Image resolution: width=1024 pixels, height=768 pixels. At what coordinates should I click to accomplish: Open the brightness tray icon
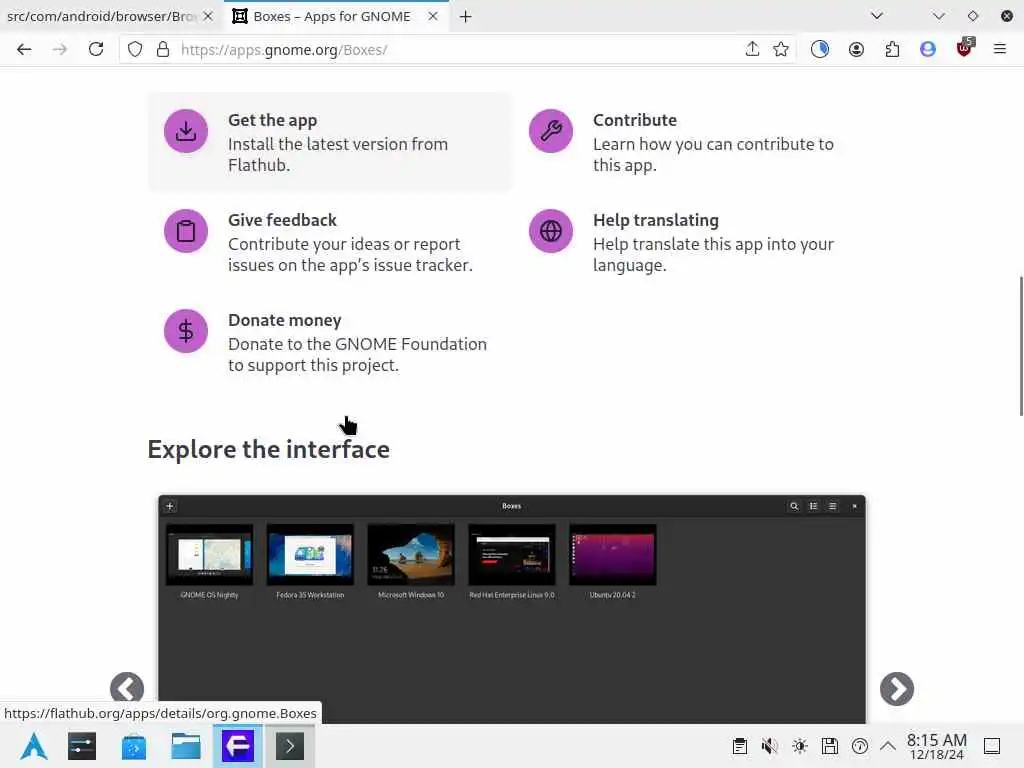(799, 746)
